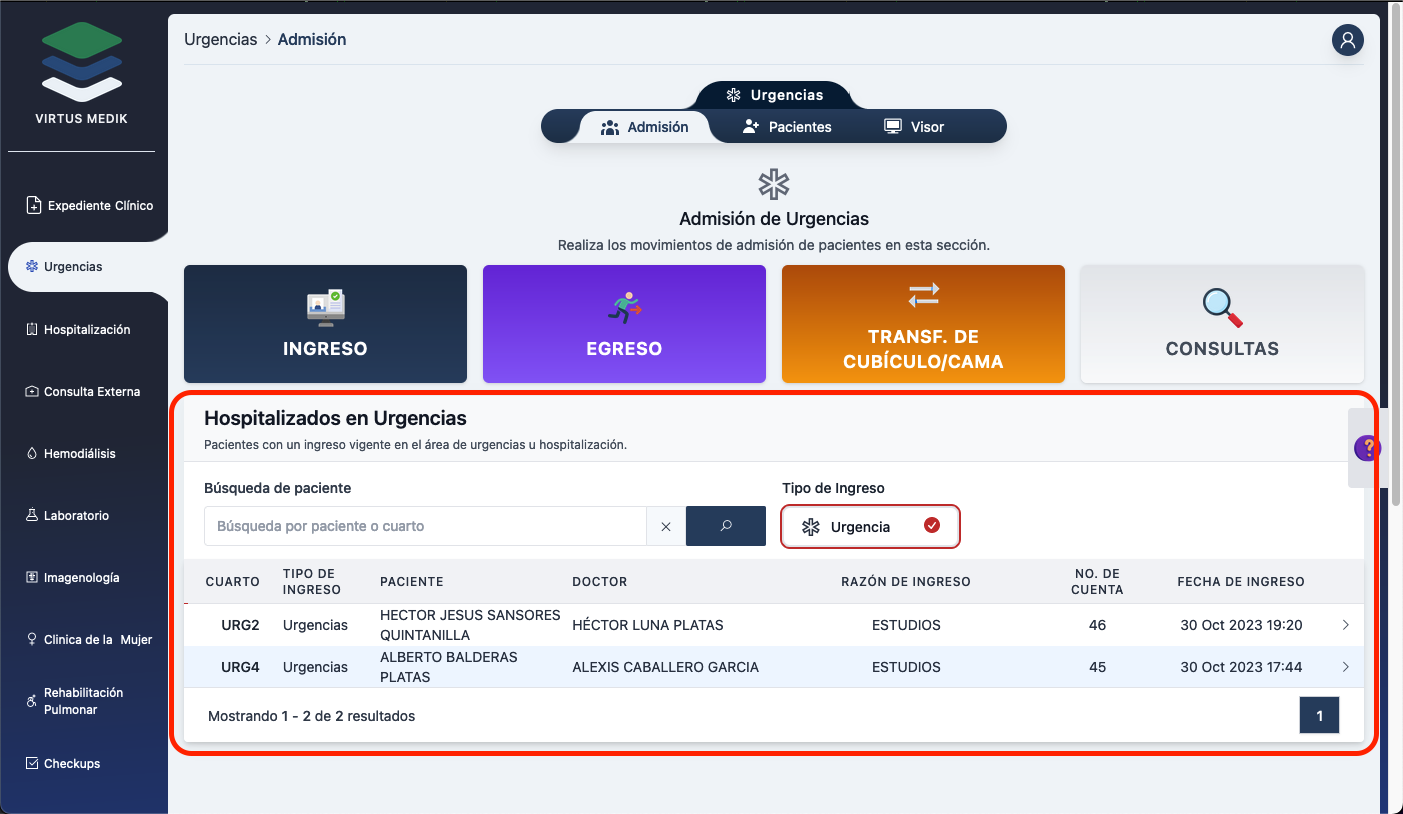Click the magnifier search button

click(726, 526)
